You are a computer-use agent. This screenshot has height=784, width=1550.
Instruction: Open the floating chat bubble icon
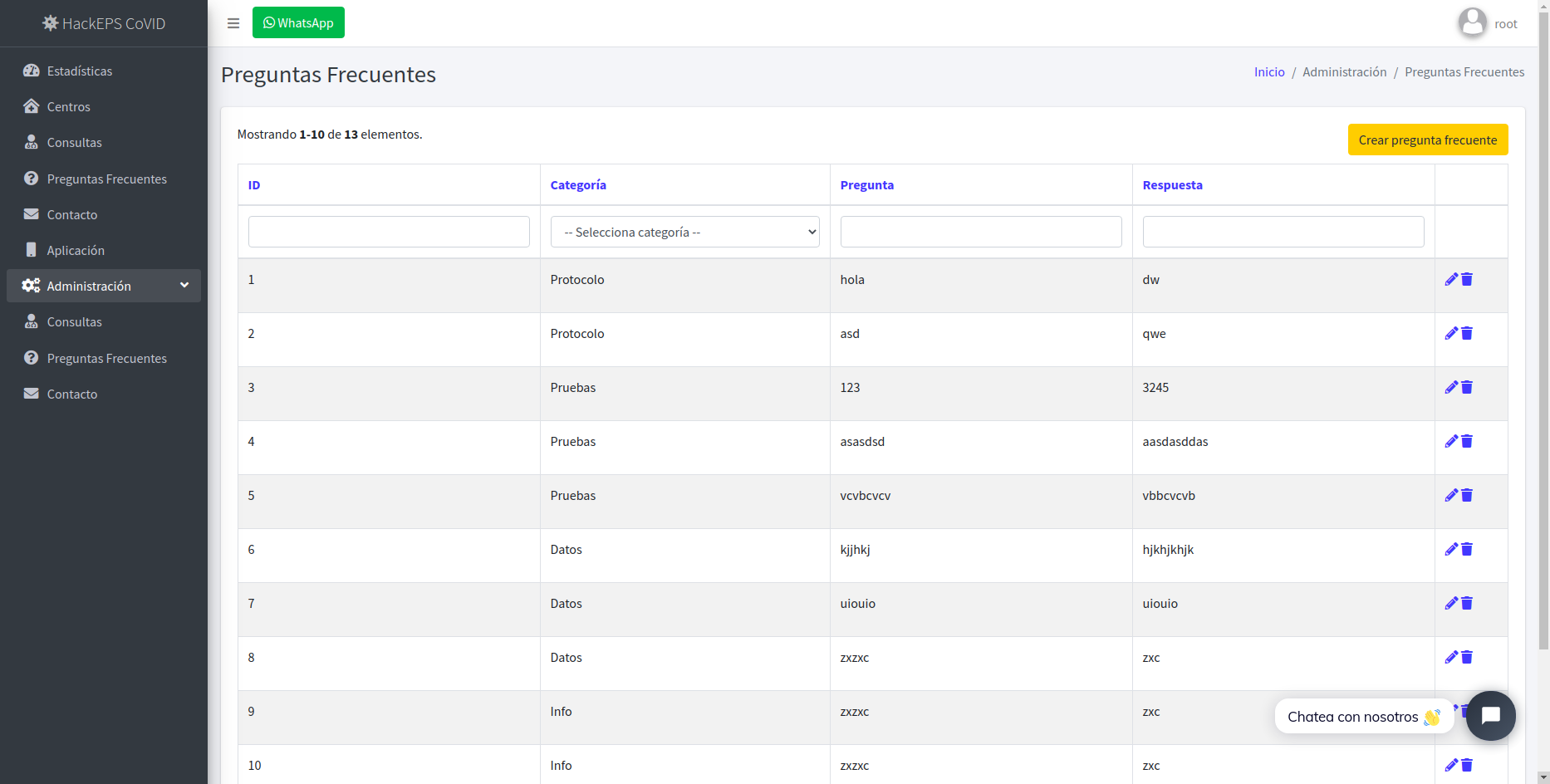tap(1490, 715)
